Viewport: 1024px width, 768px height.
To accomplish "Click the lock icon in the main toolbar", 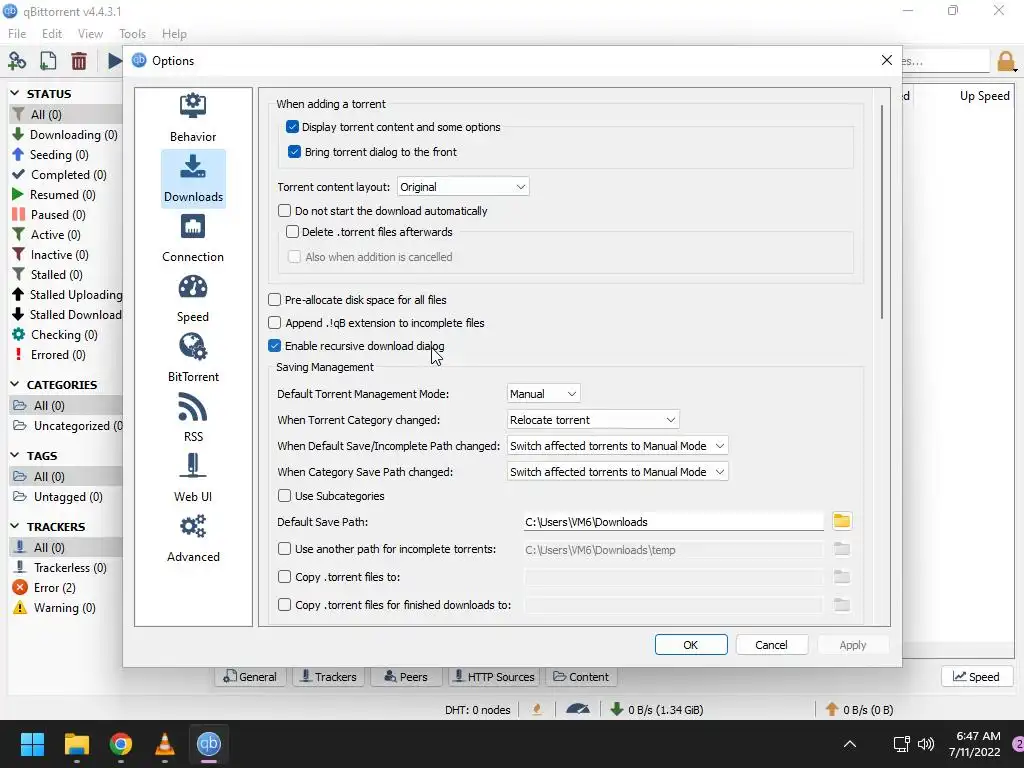I will (x=1006, y=61).
